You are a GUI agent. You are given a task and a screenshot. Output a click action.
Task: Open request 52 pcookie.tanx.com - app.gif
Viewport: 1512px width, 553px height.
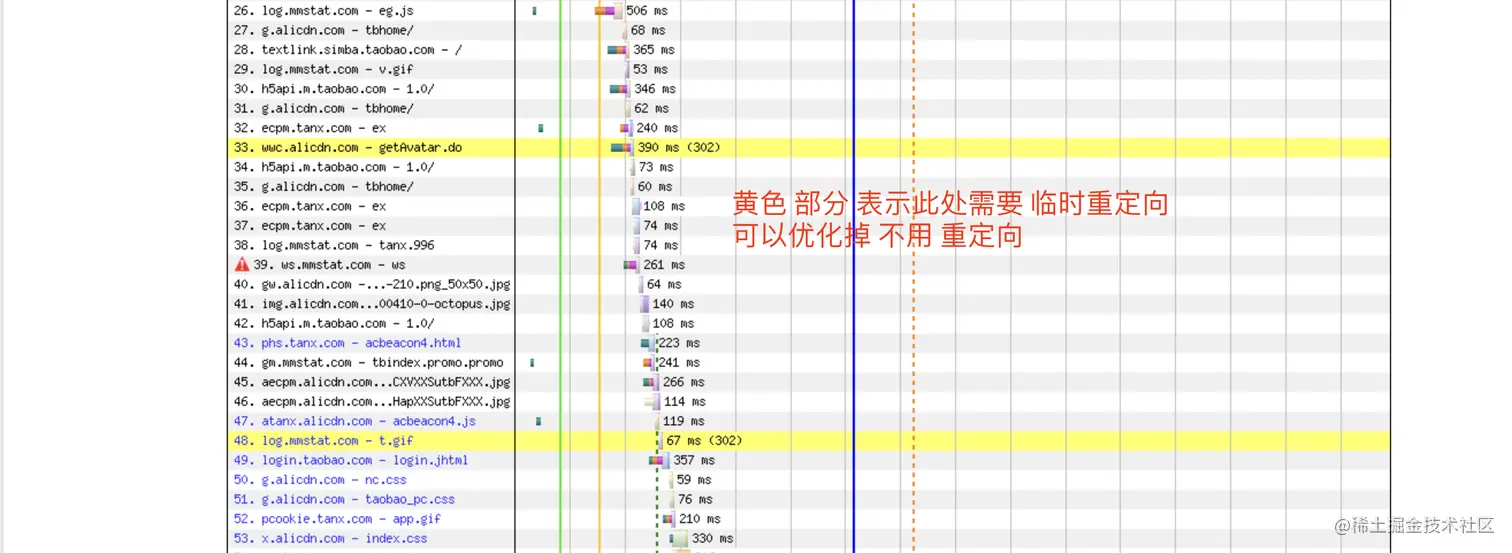tap(337, 519)
